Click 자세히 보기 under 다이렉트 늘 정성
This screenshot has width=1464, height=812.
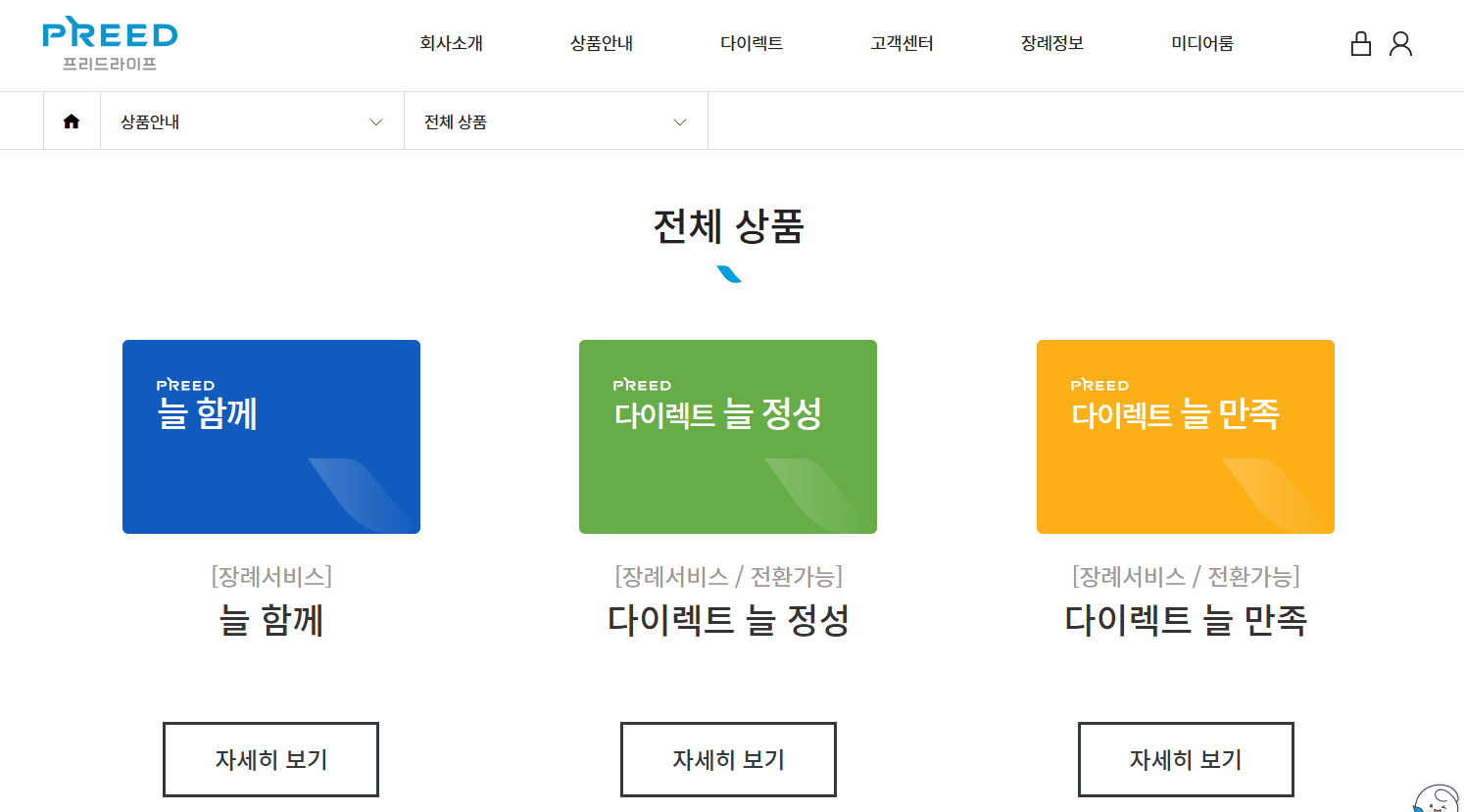coord(728,759)
